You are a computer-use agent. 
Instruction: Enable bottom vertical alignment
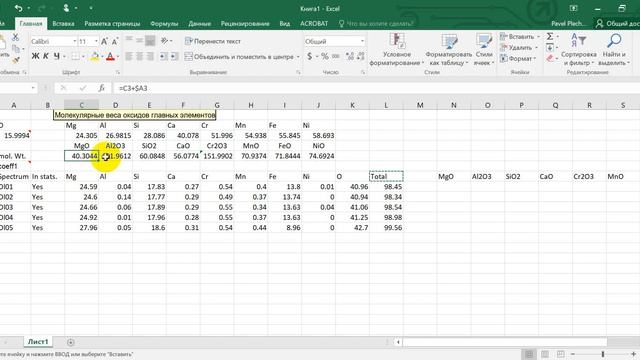150,40
